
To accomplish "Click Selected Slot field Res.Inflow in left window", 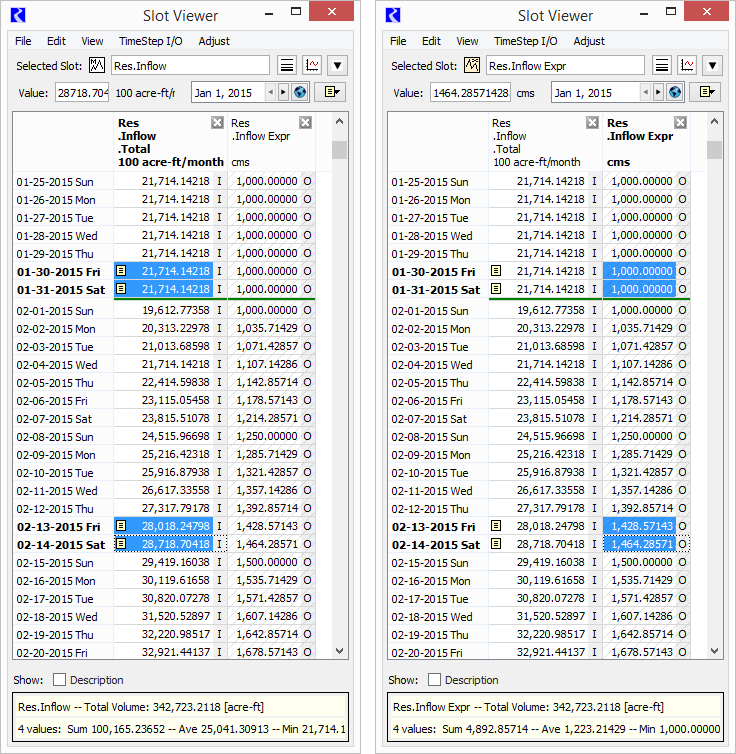I will (x=190, y=65).
